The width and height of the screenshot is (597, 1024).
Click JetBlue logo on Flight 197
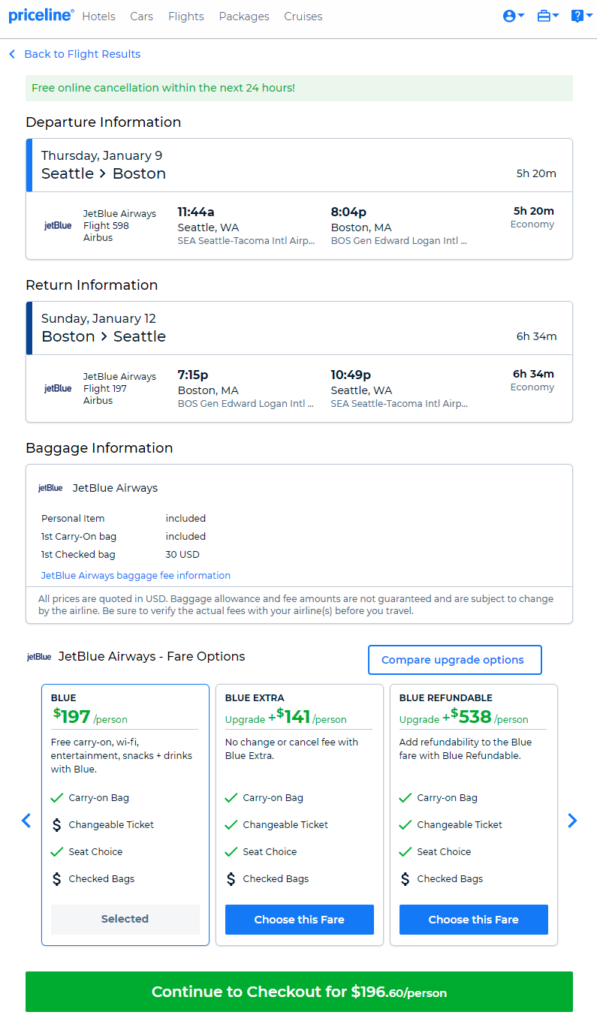pos(58,389)
